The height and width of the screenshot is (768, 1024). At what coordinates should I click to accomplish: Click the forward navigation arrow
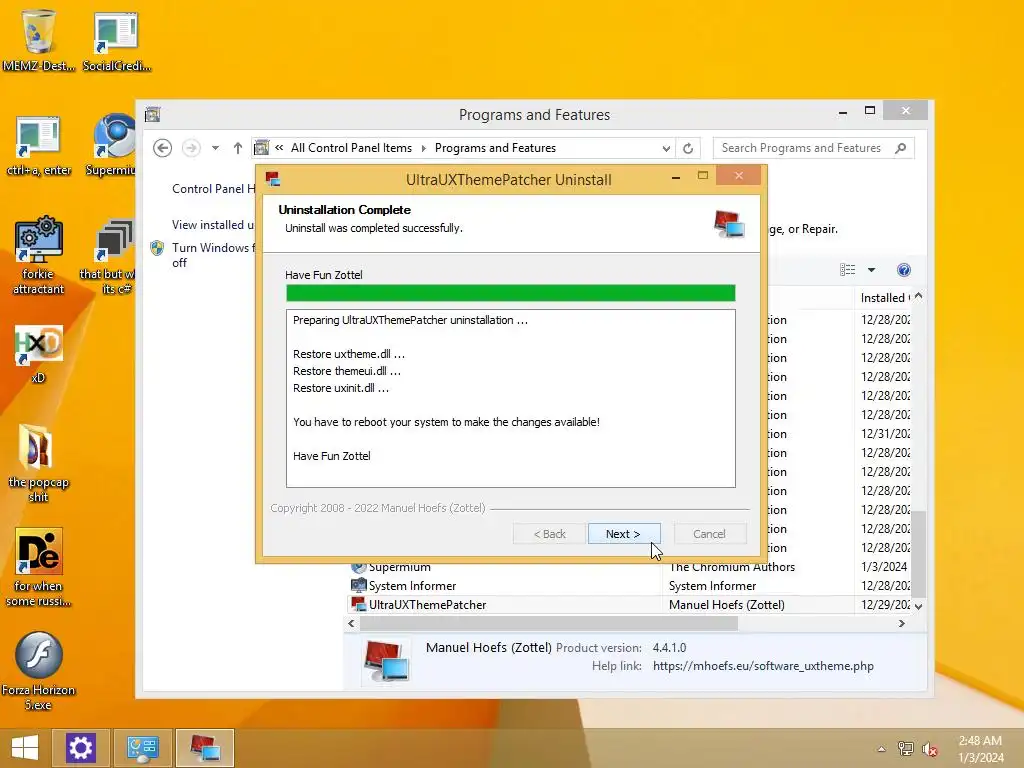click(191, 148)
